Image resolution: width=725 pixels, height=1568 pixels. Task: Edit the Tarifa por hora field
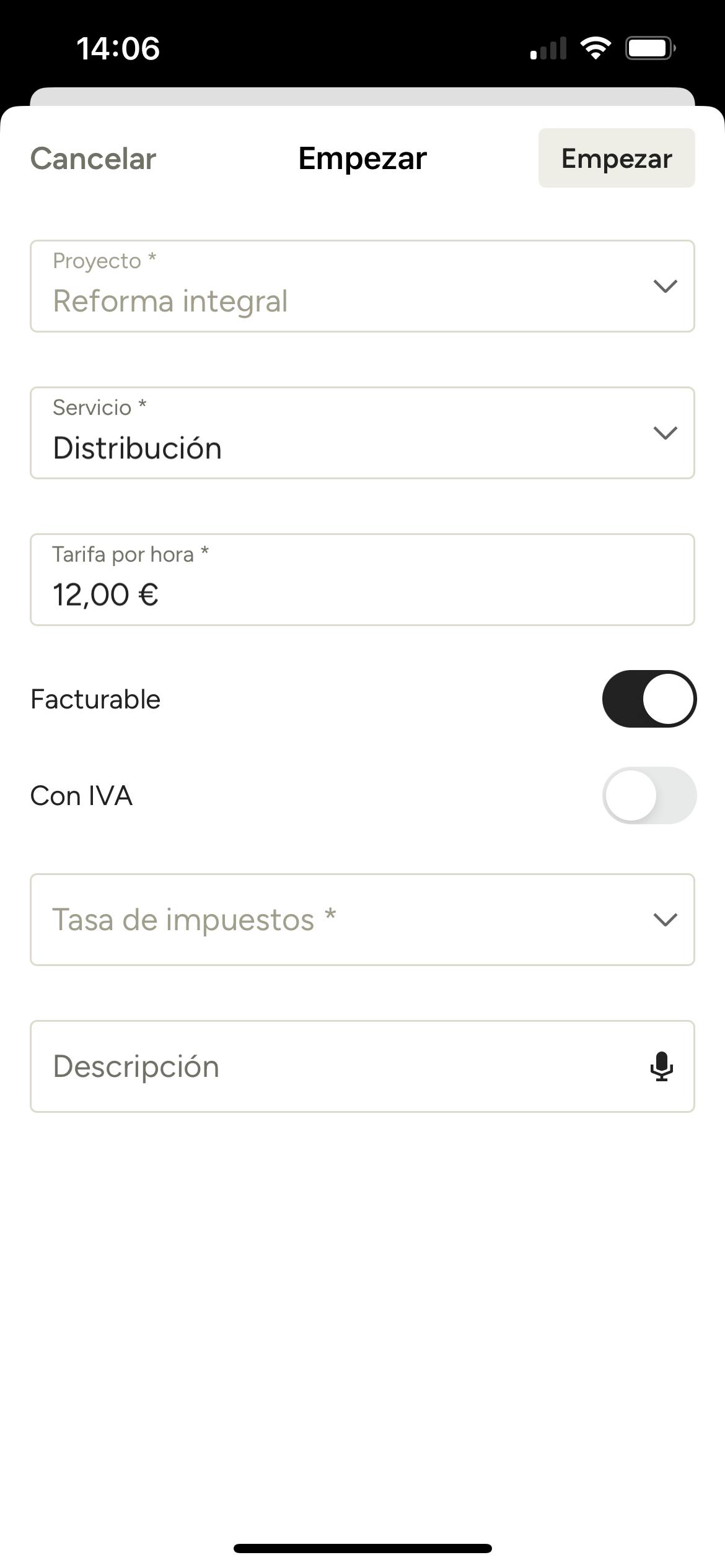click(x=362, y=580)
